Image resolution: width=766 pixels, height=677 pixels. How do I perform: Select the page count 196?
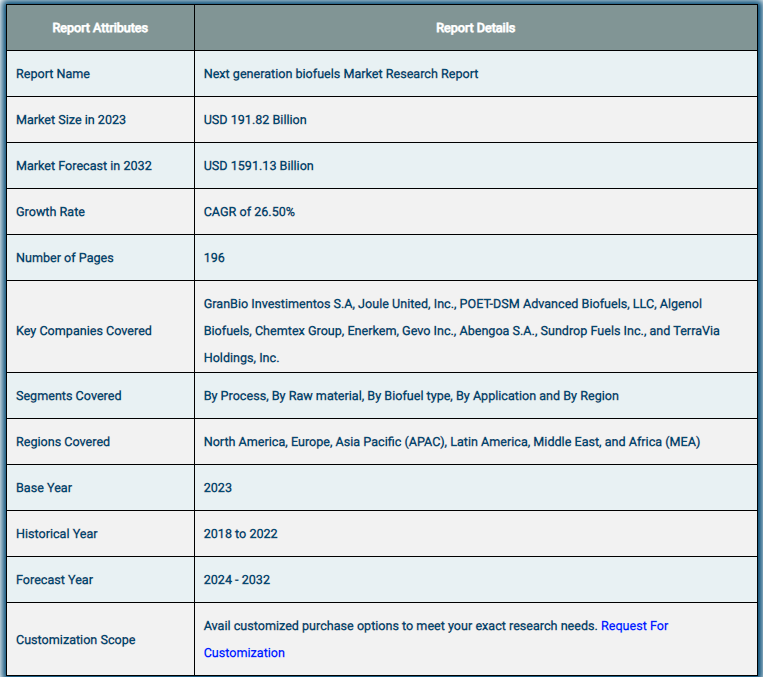coord(214,257)
